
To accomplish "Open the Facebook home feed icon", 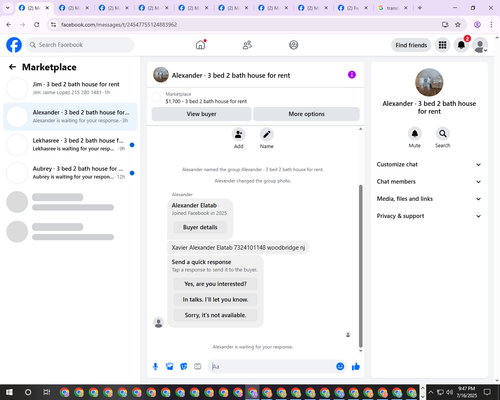I will pos(200,45).
